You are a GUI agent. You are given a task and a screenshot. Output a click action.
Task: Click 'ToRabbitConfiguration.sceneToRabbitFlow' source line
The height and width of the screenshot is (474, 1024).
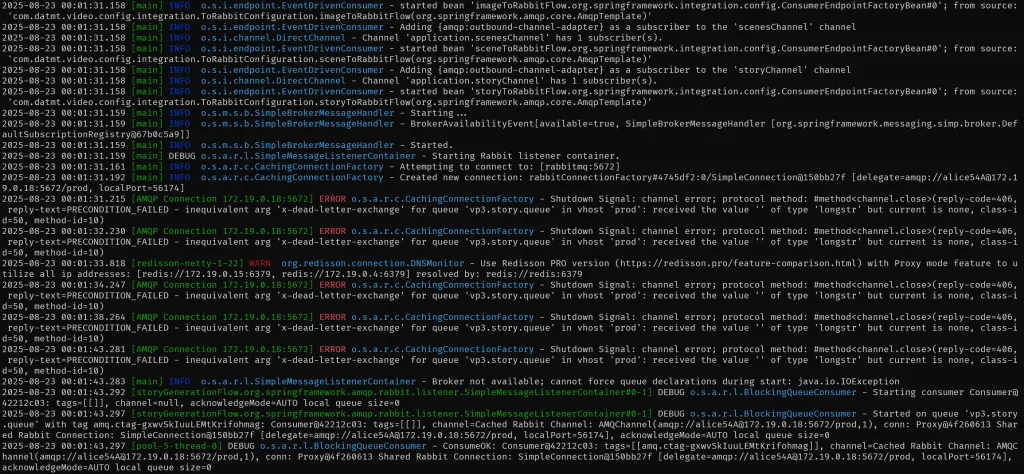330,59
